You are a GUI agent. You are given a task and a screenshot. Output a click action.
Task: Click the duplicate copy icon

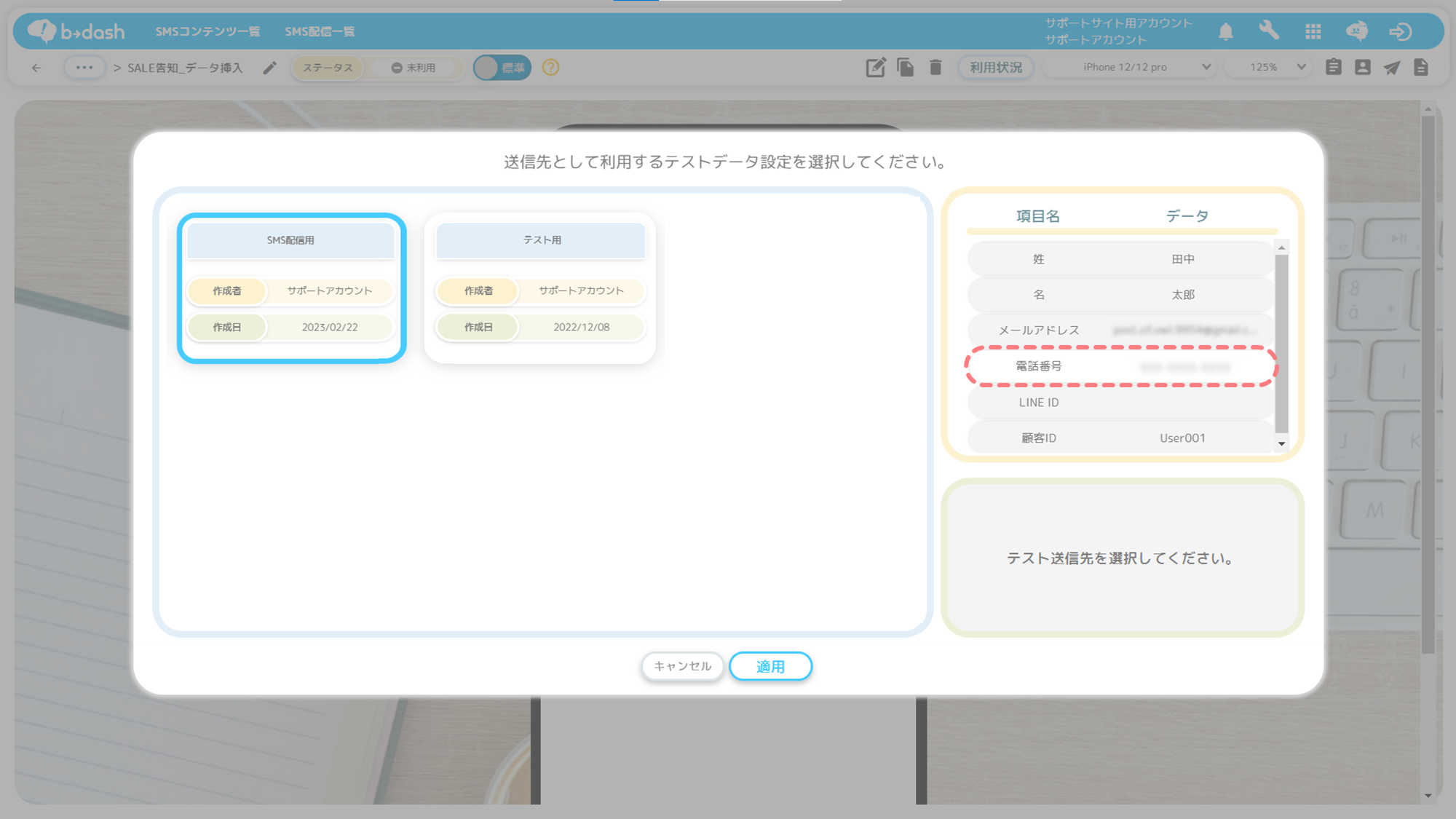[x=906, y=68]
